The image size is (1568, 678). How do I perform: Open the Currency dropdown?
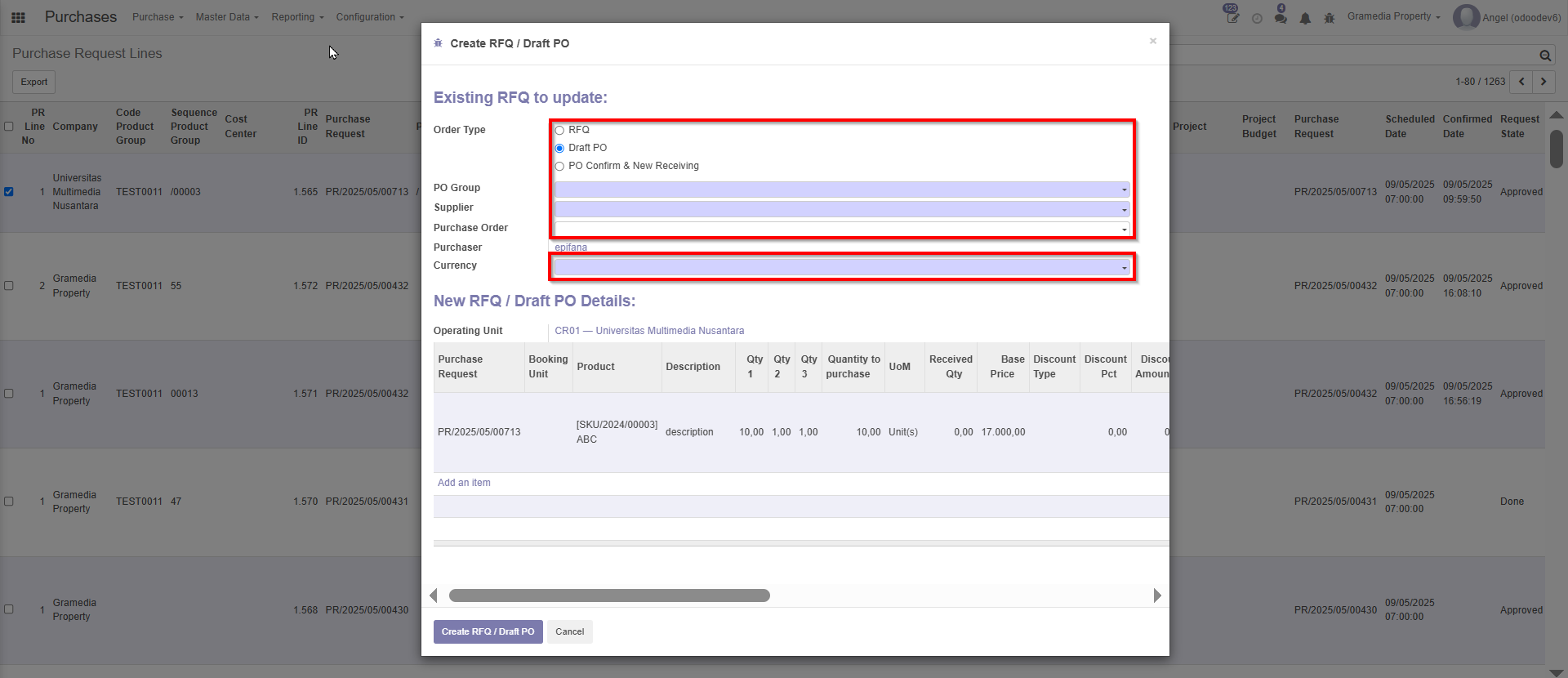[x=842, y=267]
